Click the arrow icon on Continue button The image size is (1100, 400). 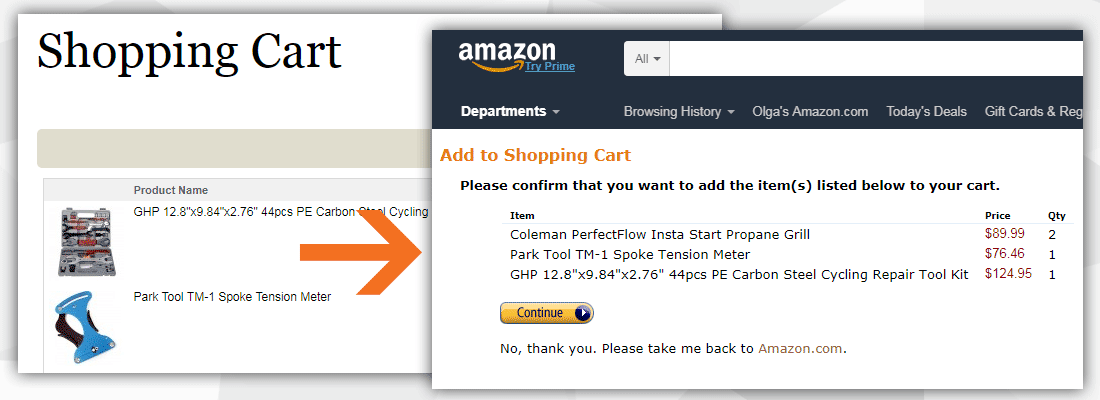tap(582, 313)
